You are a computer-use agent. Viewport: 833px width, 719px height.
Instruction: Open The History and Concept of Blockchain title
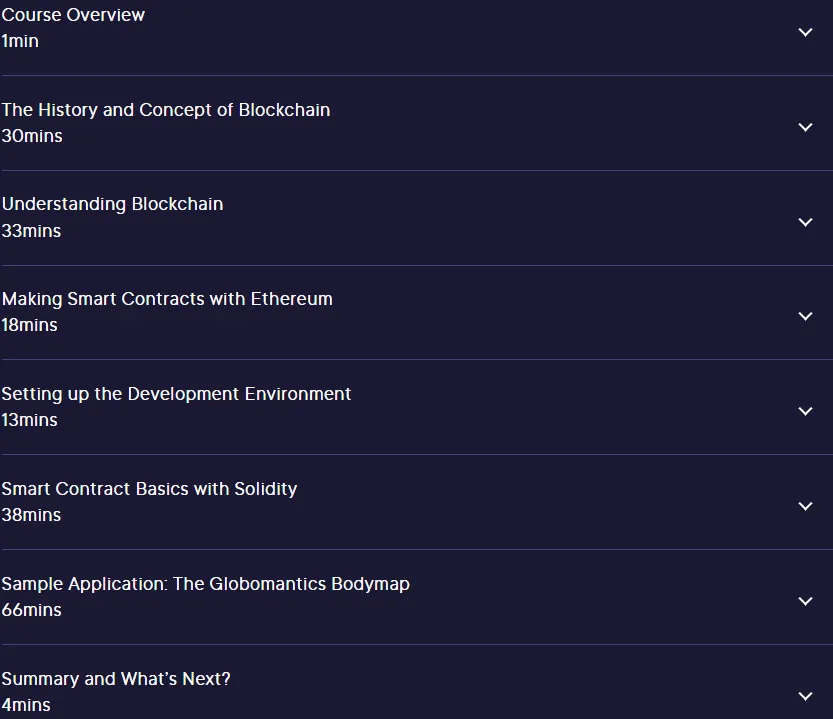coord(166,109)
